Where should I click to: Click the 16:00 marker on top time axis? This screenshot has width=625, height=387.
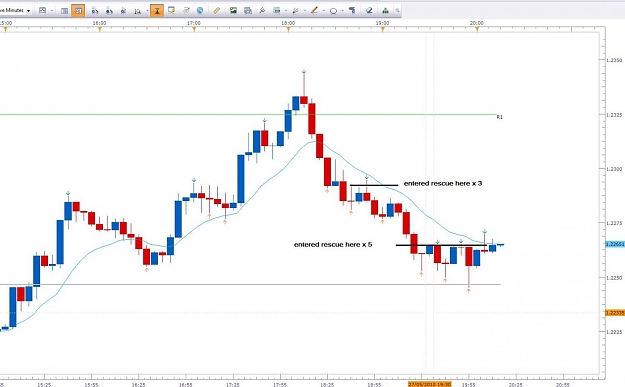(99, 23)
